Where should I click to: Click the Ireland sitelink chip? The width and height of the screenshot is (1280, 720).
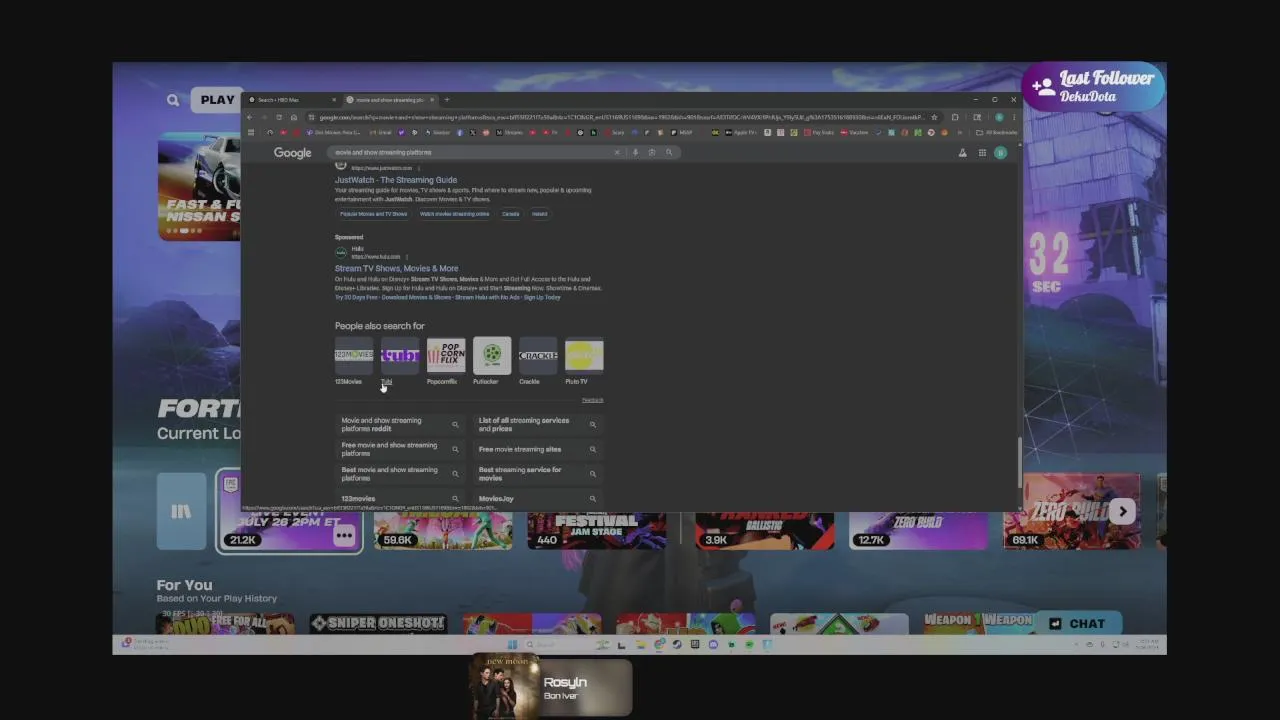[x=540, y=214]
